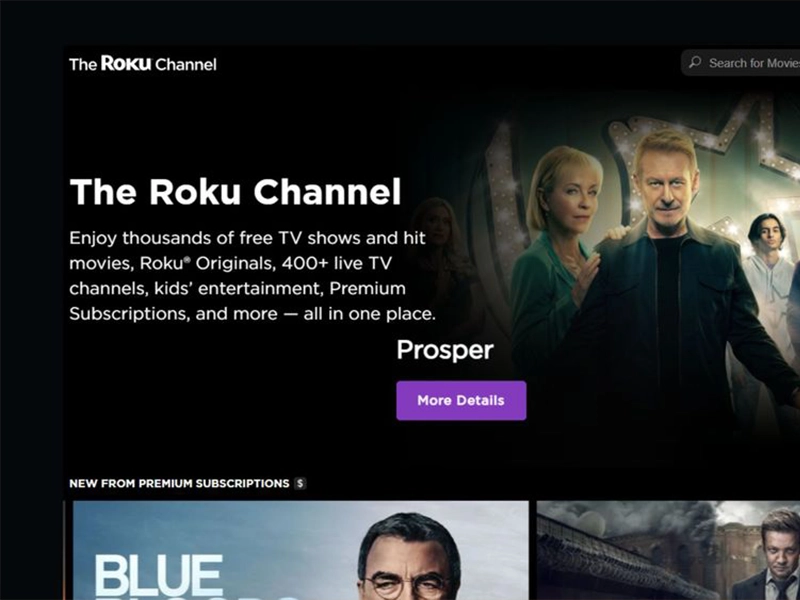Open More Details for Prosper

pos(461,401)
